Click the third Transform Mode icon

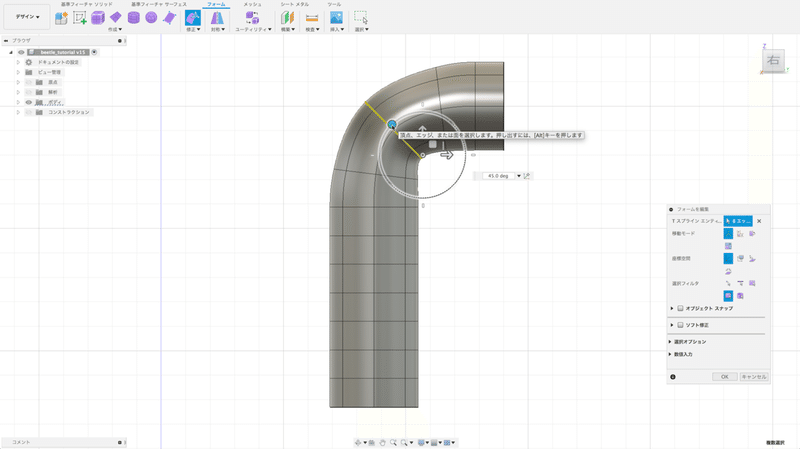[x=752, y=233]
